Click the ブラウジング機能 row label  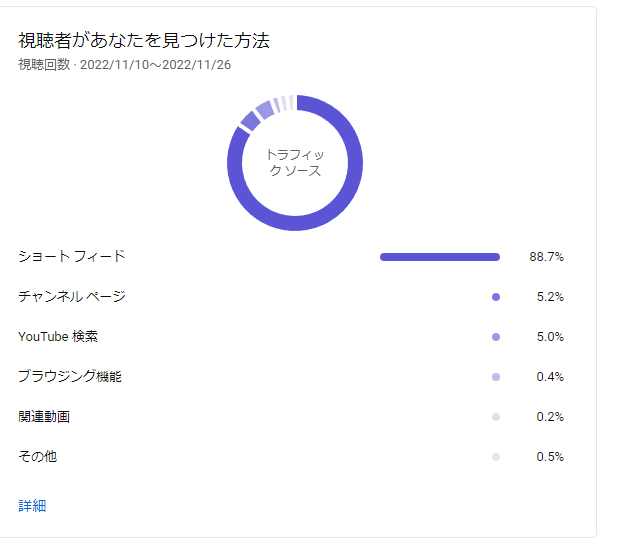[x=70, y=376]
